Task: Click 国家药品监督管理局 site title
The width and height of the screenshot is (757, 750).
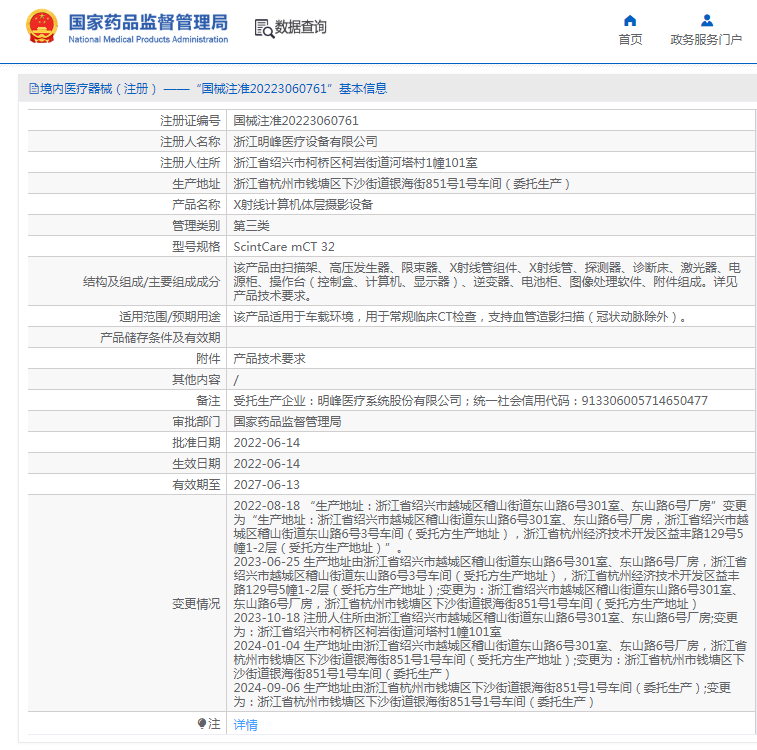Action: point(148,22)
